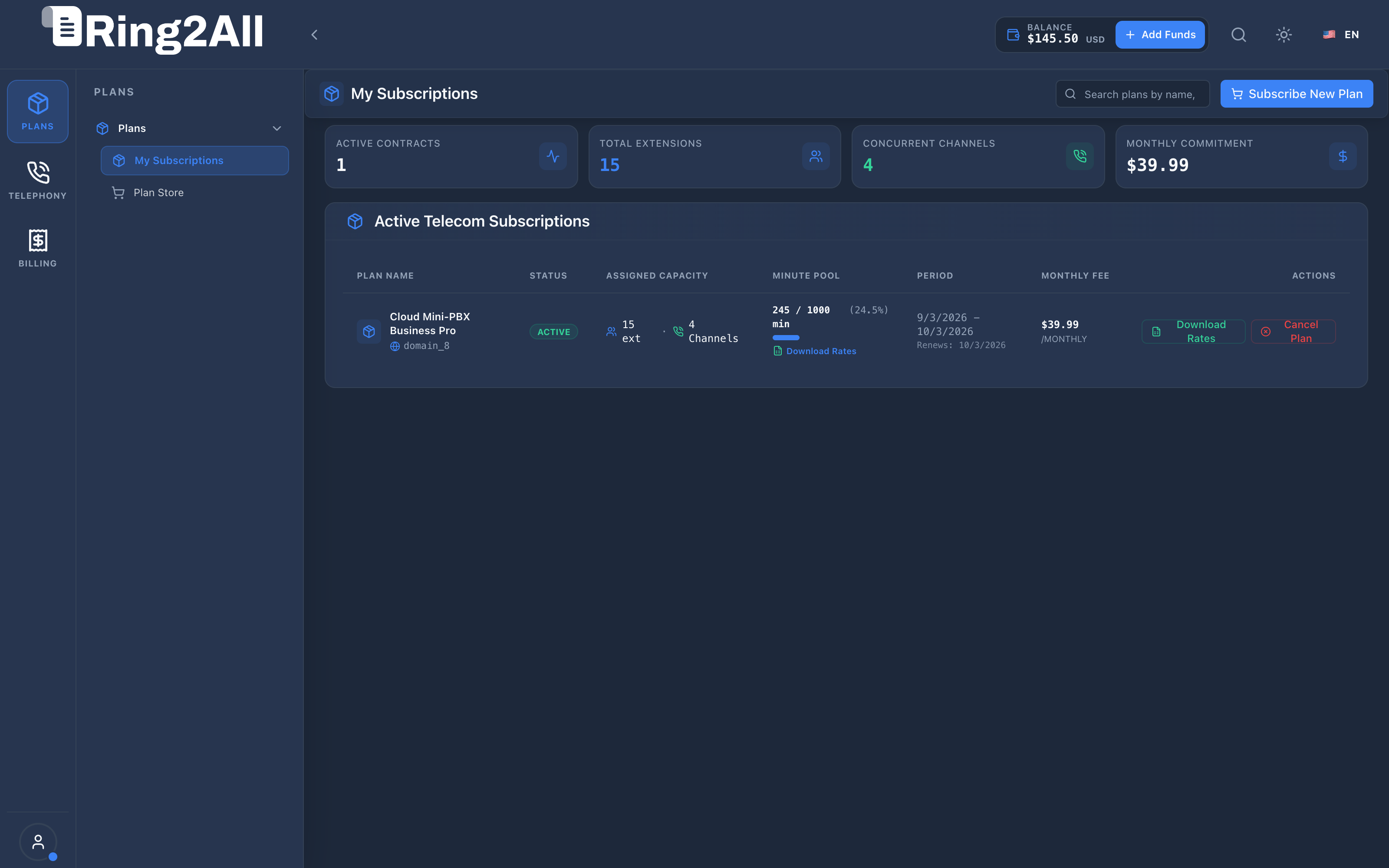
Task: Click the Monthly Commitment dollar icon
Action: click(x=1343, y=156)
